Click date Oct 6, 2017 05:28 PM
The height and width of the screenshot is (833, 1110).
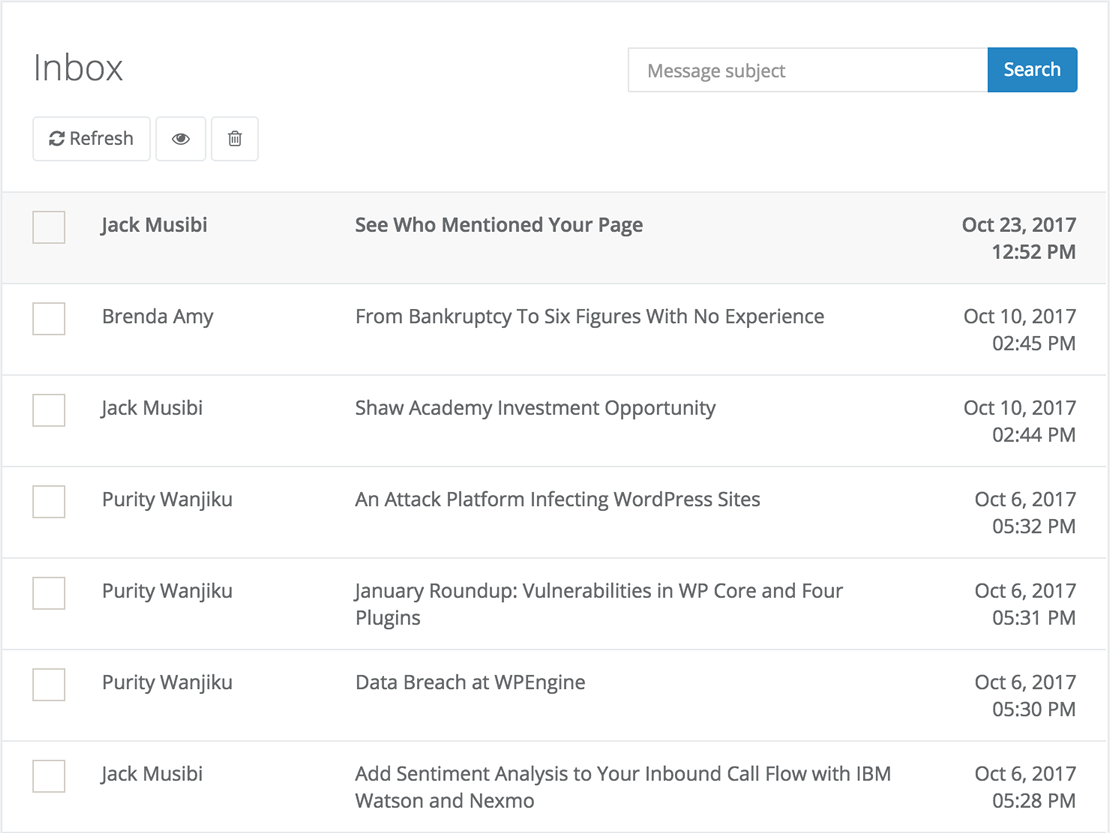click(x=1025, y=787)
